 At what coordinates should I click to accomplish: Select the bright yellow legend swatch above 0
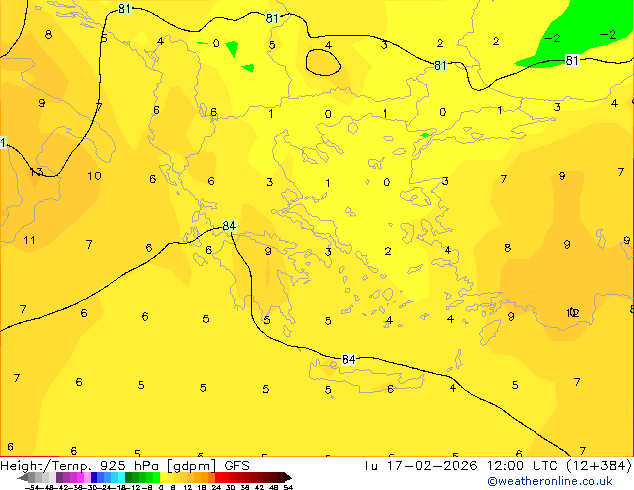pyautogui.click(x=163, y=477)
